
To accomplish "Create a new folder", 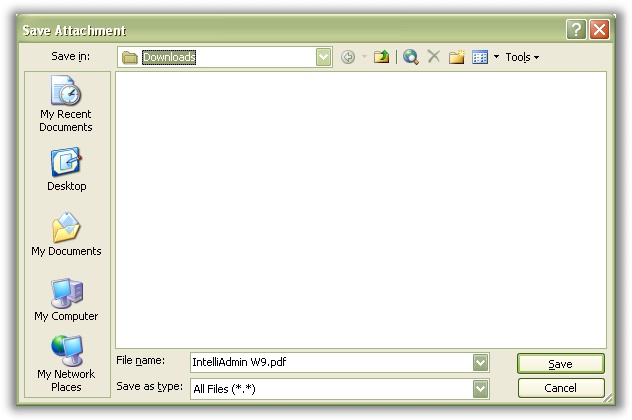I will tap(457, 57).
